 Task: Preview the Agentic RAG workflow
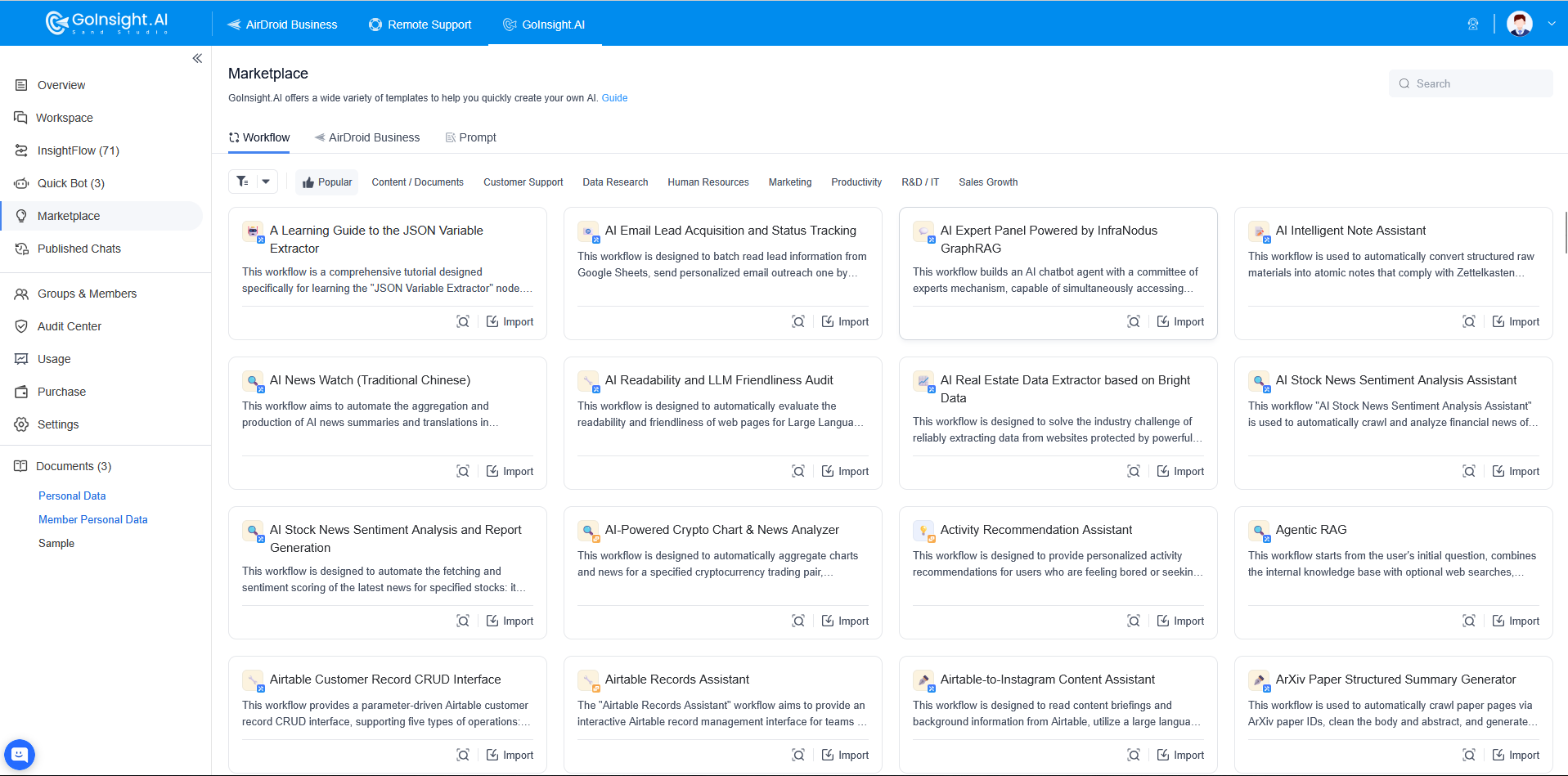tap(1469, 621)
